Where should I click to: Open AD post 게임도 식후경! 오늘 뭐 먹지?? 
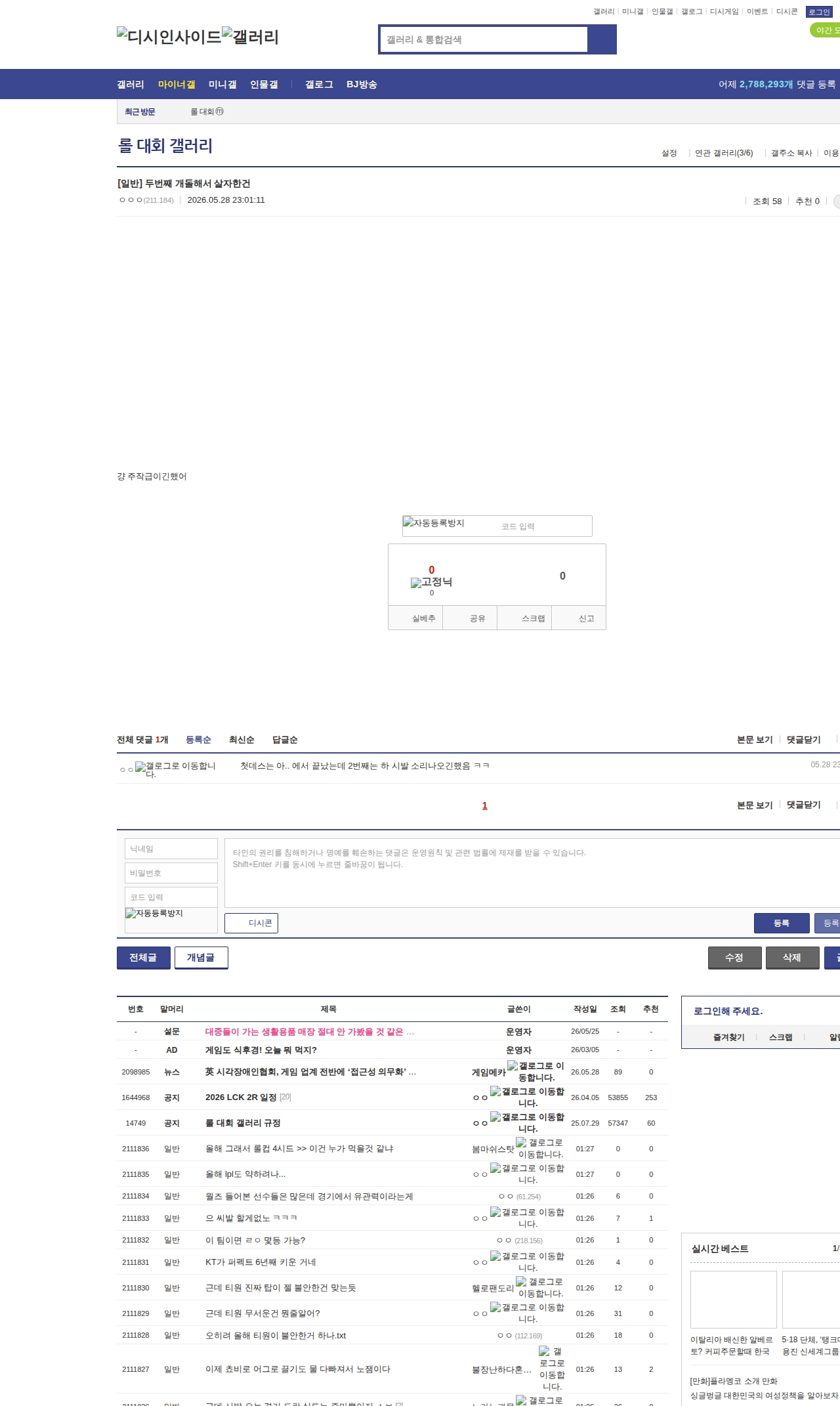[x=261, y=1050]
